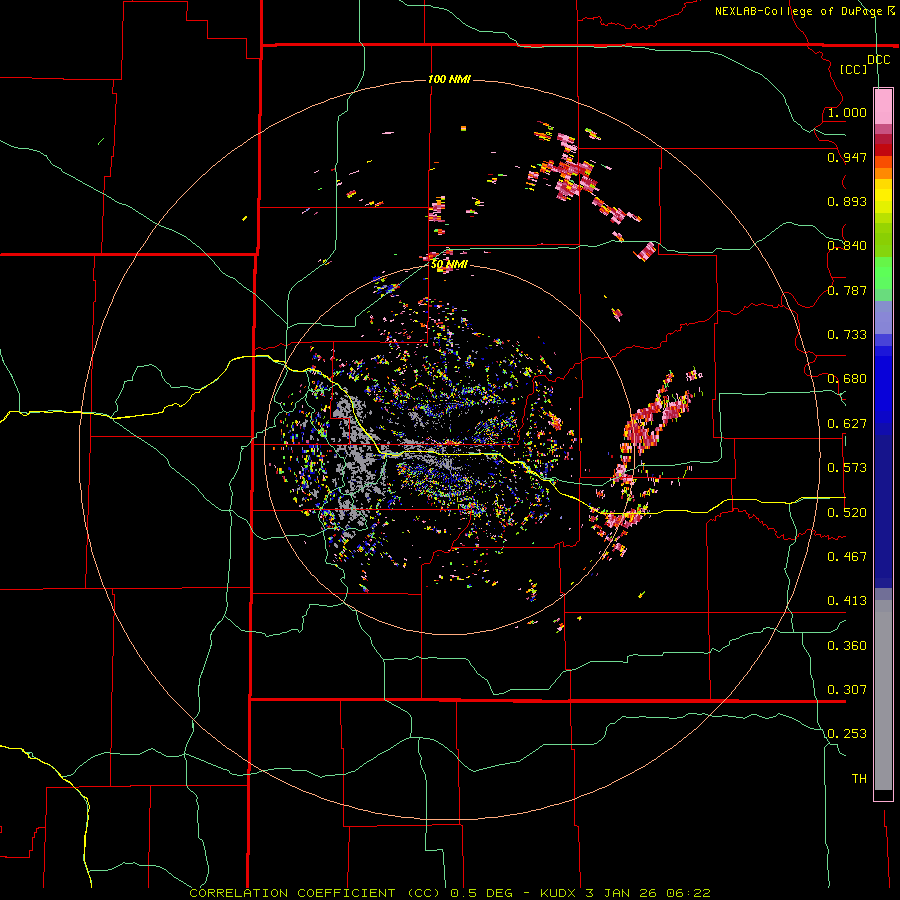Select the 0.627 scale value
900x900 pixels.
click(x=847, y=424)
